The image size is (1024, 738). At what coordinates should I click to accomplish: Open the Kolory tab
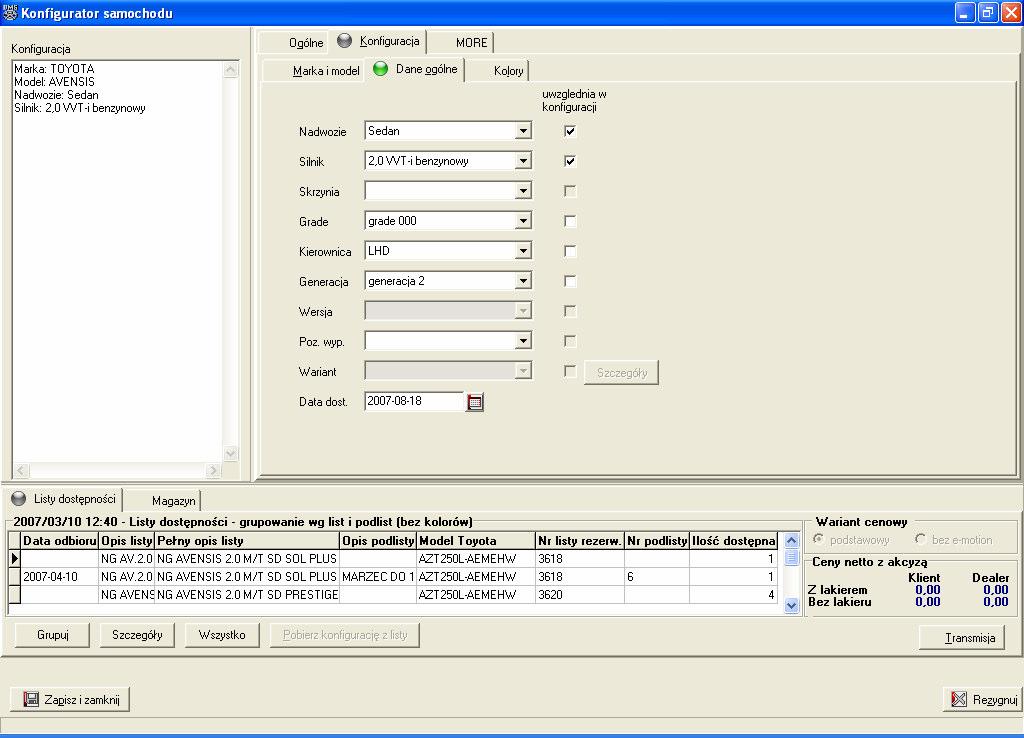click(x=498, y=71)
